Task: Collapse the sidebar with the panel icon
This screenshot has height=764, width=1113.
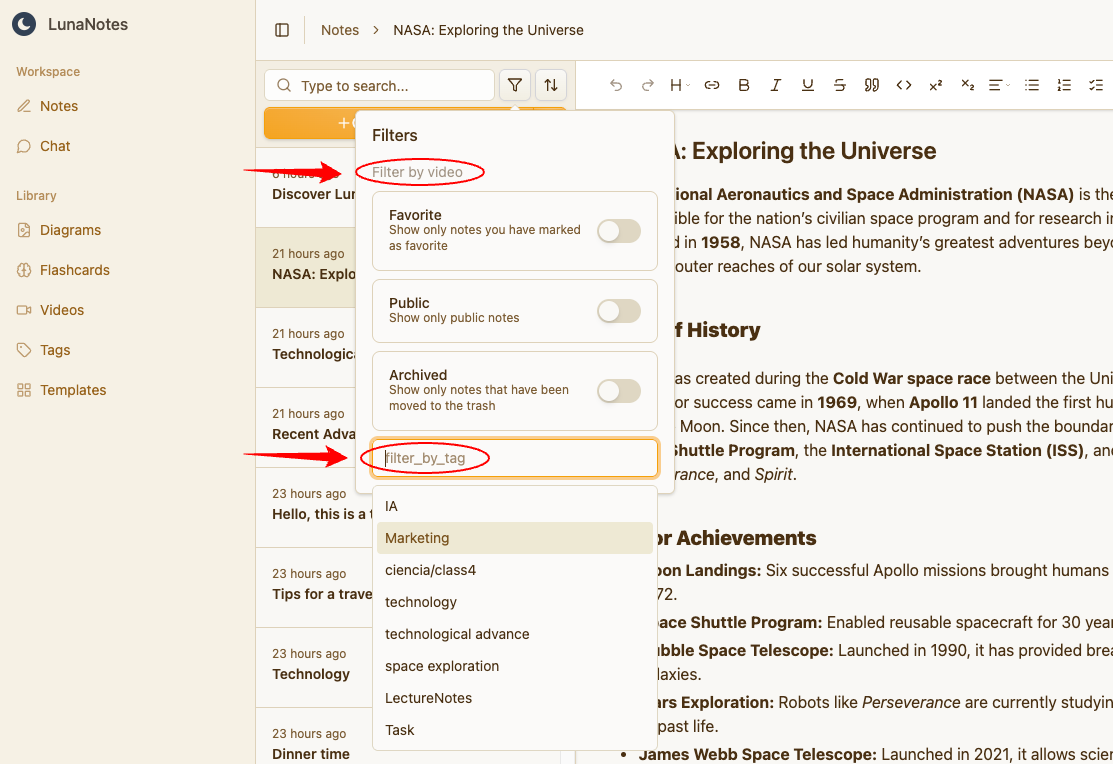Action: tap(282, 30)
